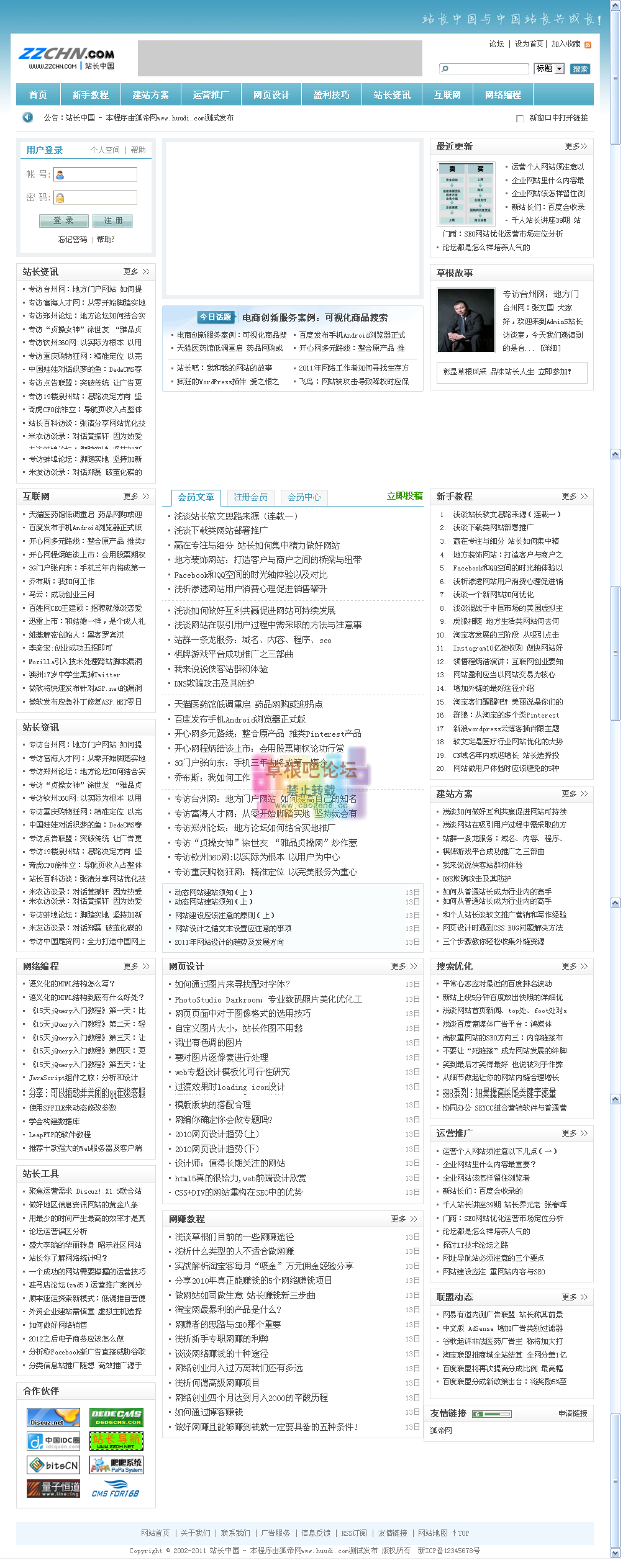The width and height of the screenshot is (623, 1568).
Task: Open the [详细] link in 草根故事
Action: [x=550, y=348]
